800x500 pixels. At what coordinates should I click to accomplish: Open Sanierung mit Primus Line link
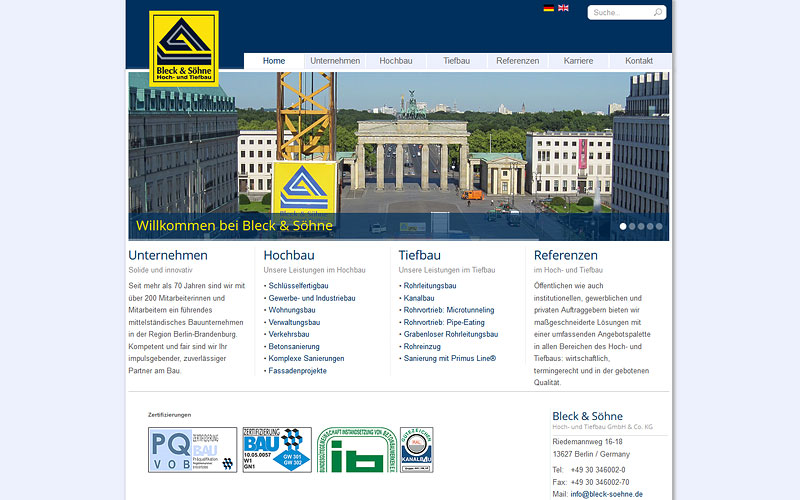[450, 358]
